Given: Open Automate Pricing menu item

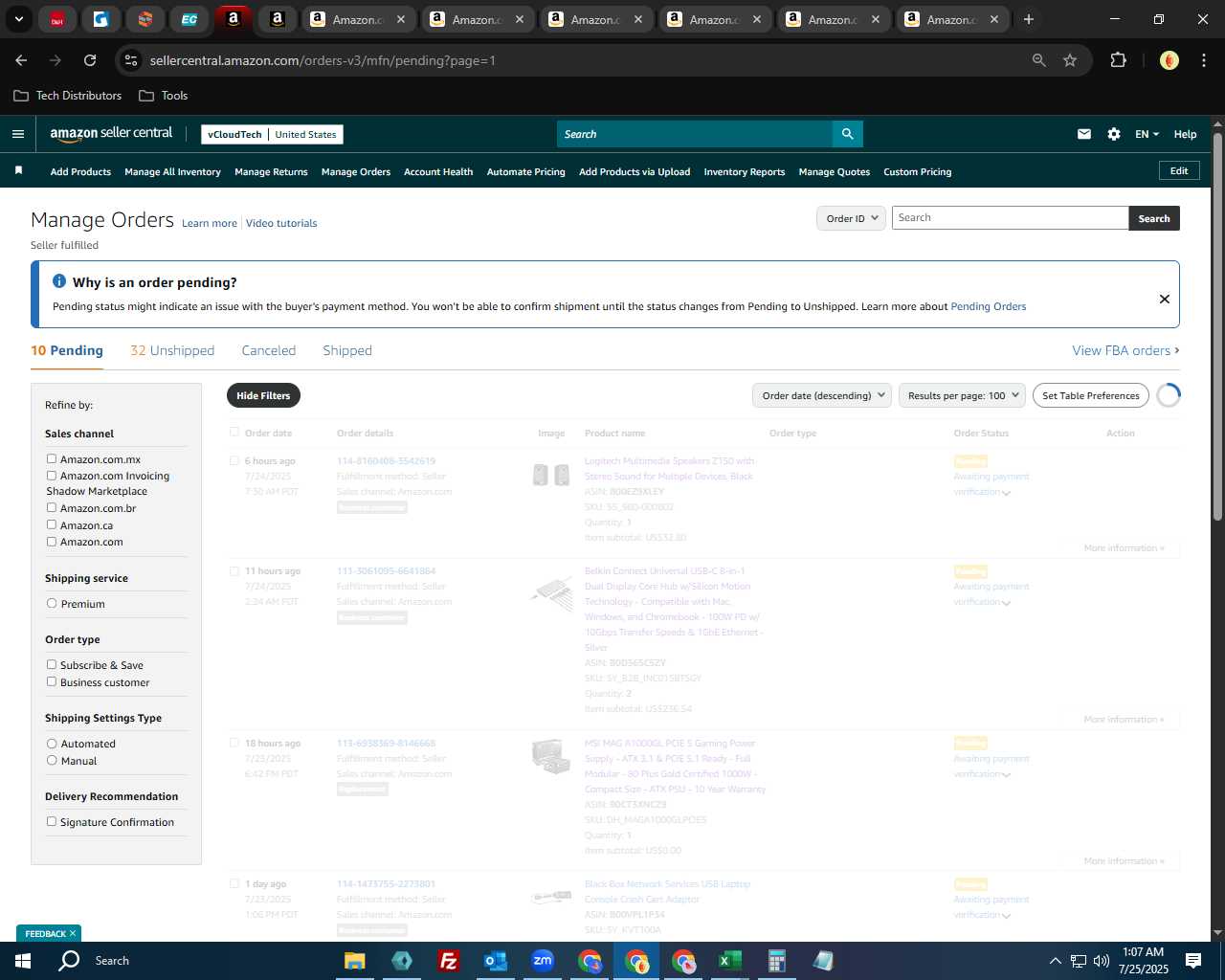Looking at the screenshot, I should (526, 172).
